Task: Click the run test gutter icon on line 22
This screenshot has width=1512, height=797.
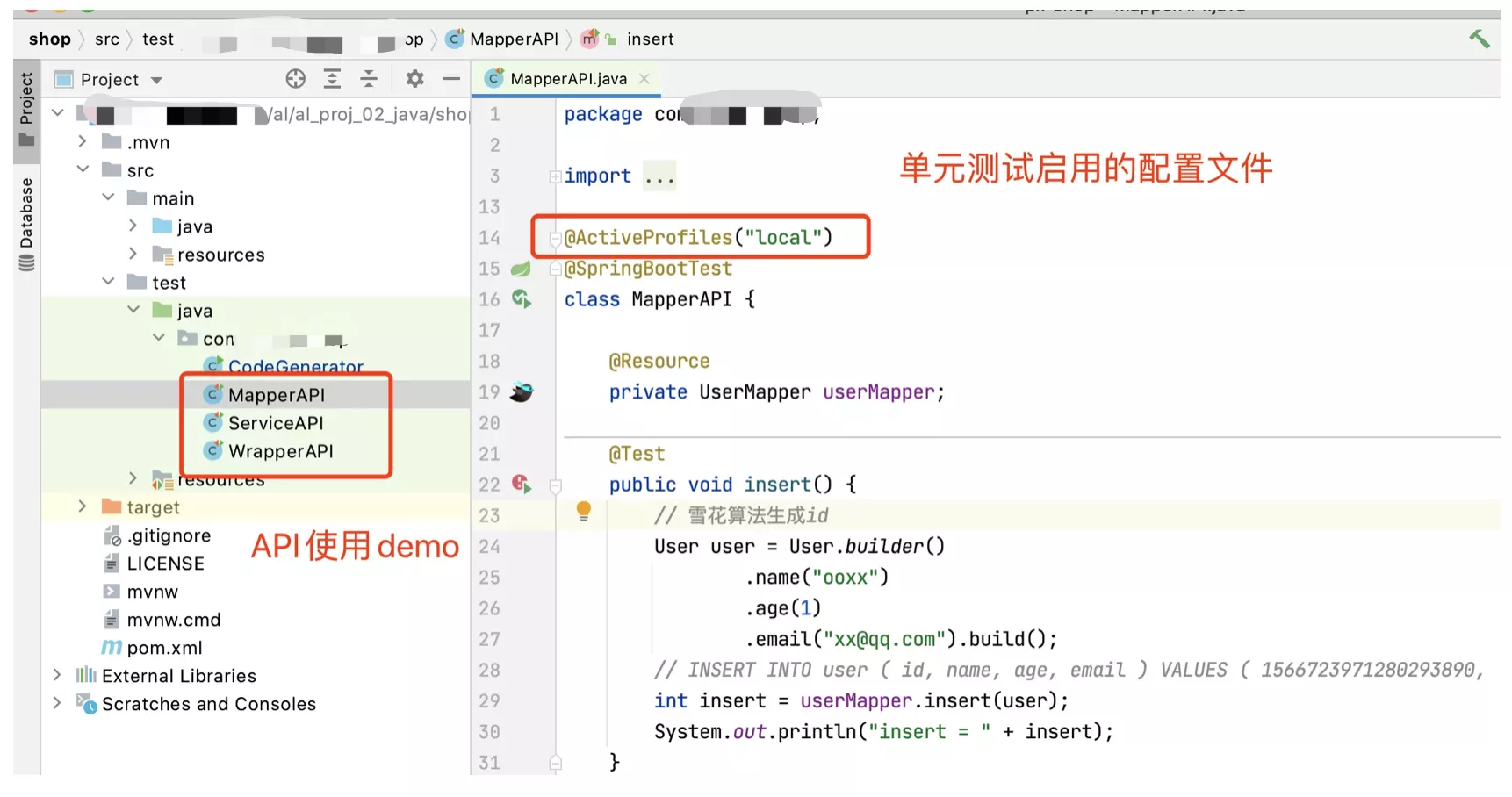Action: point(522,484)
